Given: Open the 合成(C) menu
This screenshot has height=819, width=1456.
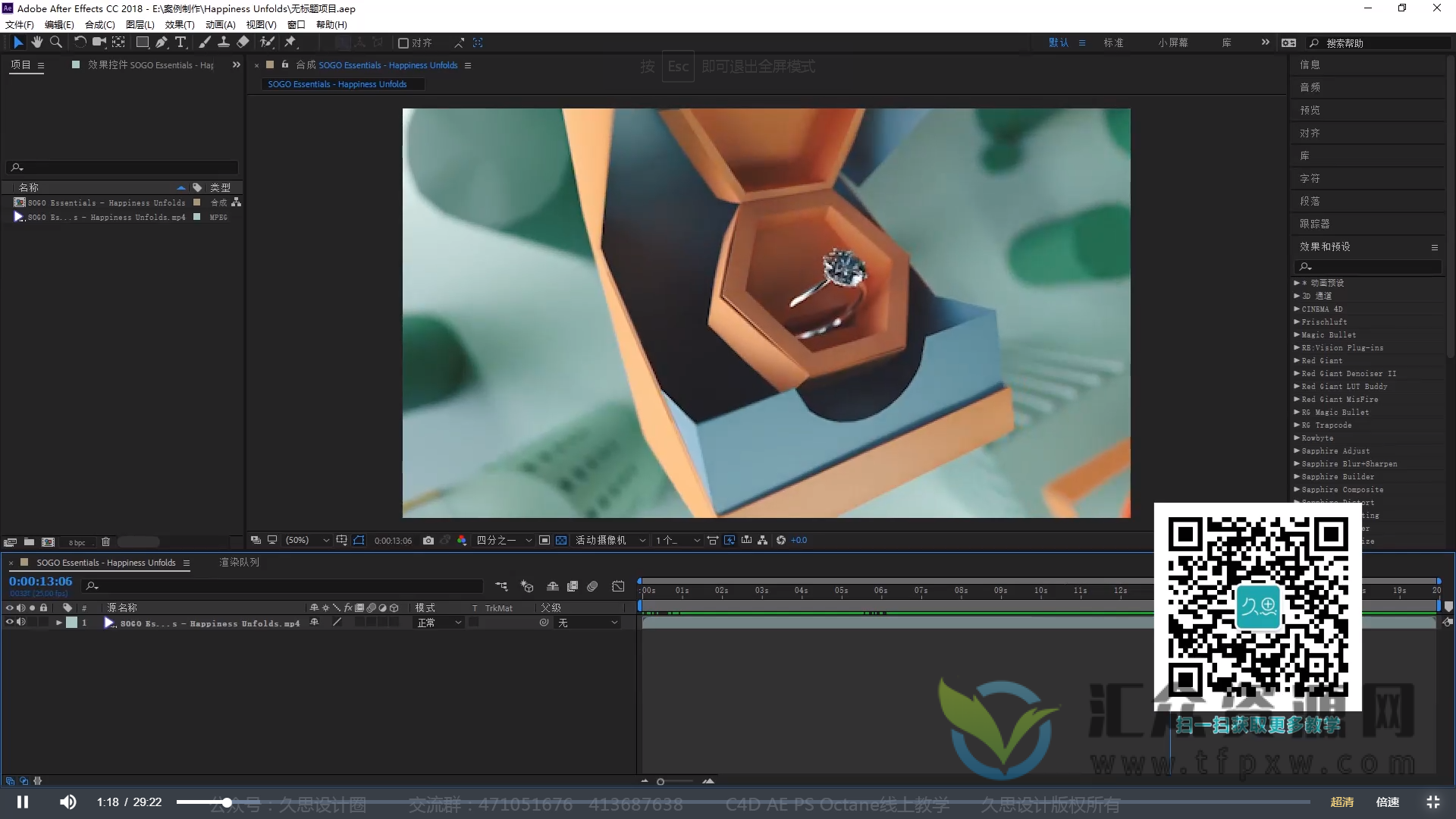Looking at the screenshot, I should (99, 24).
